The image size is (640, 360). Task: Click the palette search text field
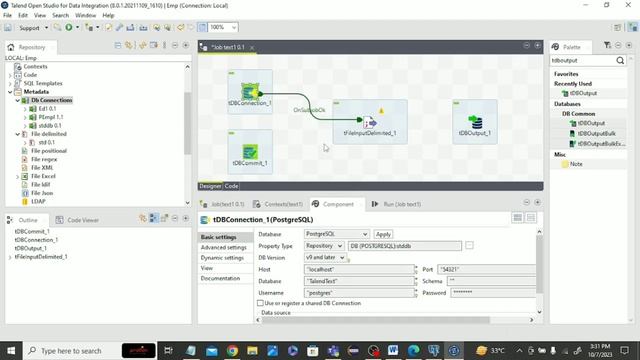pos(583,60)
